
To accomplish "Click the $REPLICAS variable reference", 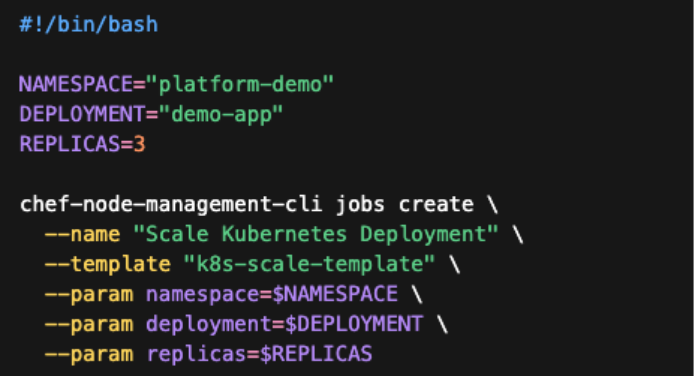I will point(316,354).
